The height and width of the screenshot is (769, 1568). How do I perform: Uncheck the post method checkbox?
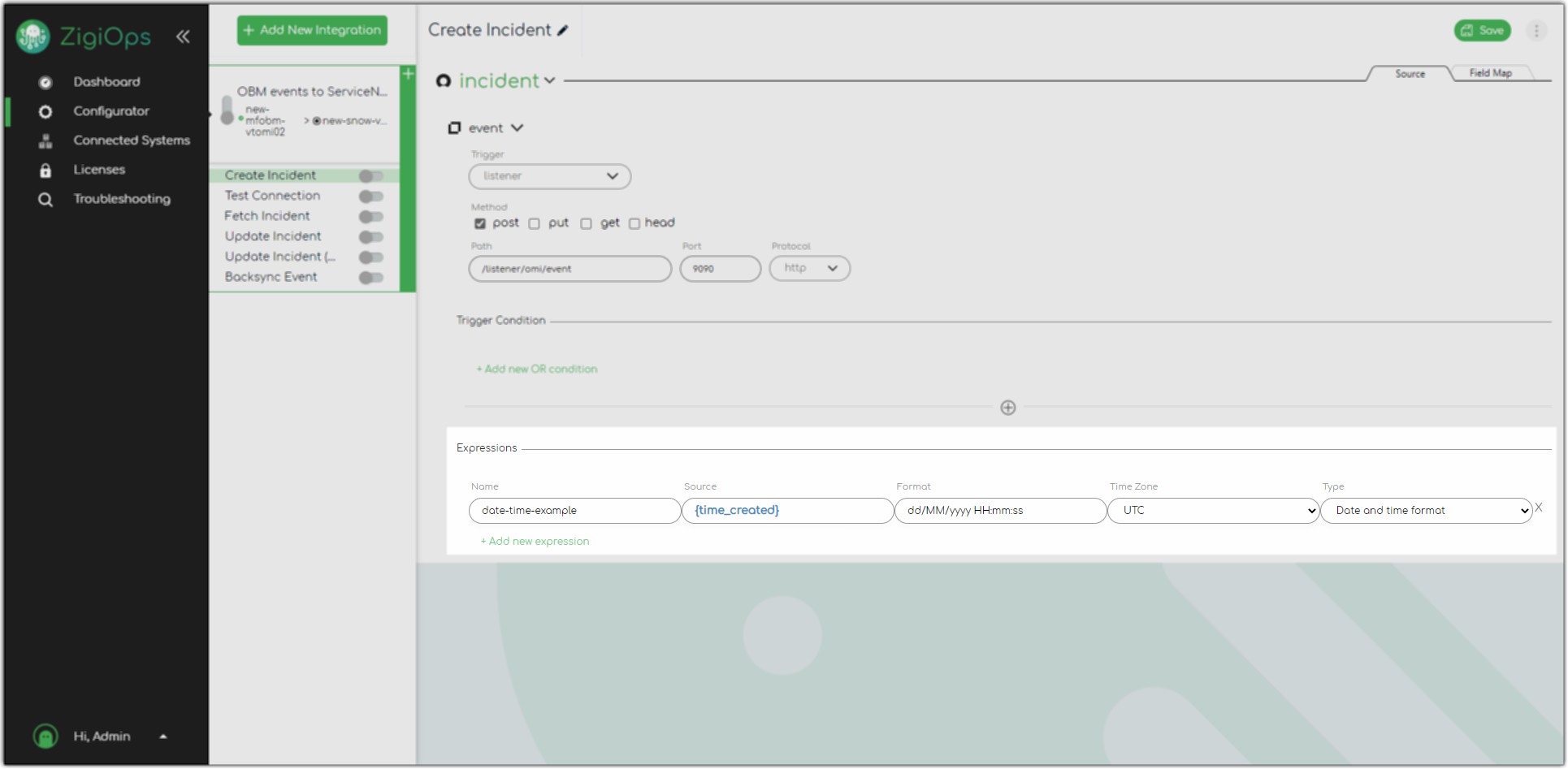(480, 224)
